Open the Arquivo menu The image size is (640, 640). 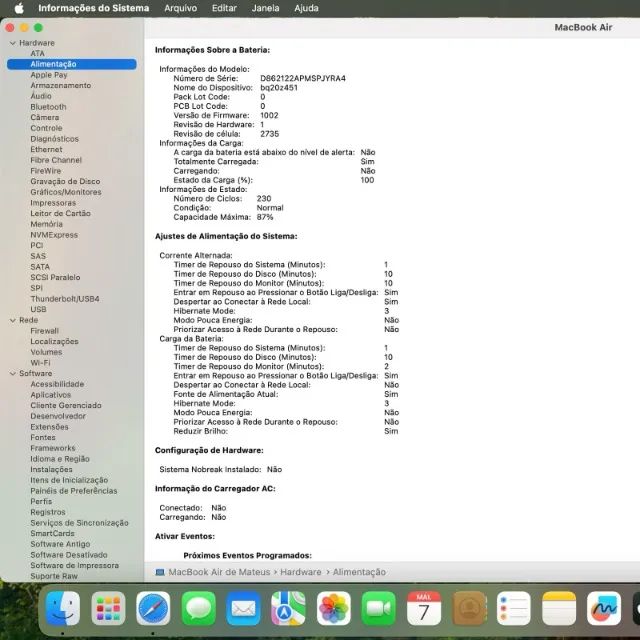[x=180, y=8]
